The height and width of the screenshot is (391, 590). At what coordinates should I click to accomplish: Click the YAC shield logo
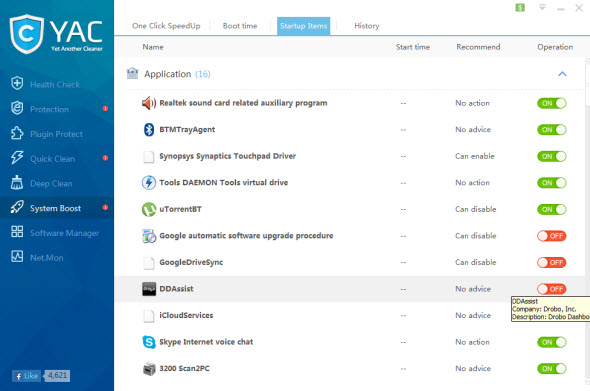[x=26, y=34]
